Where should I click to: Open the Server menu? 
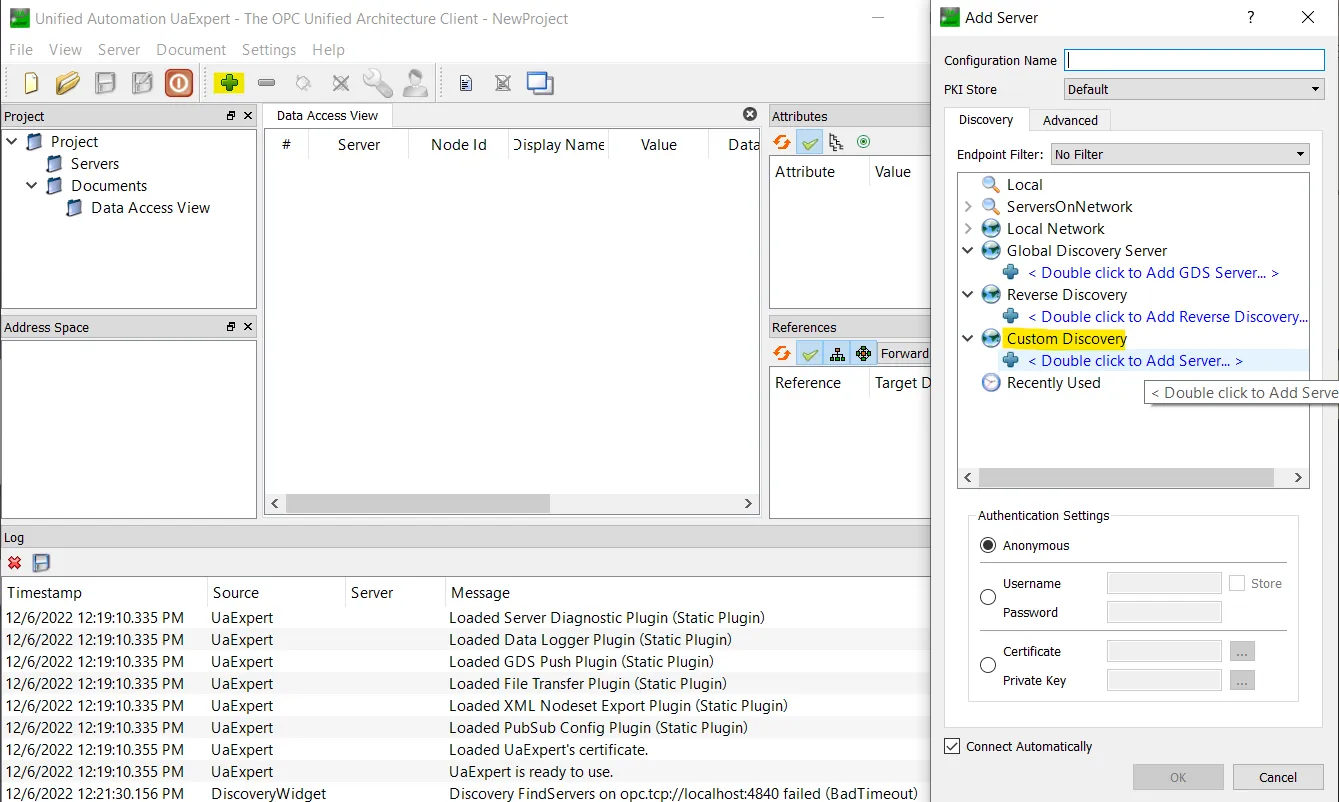click(119, 49)
